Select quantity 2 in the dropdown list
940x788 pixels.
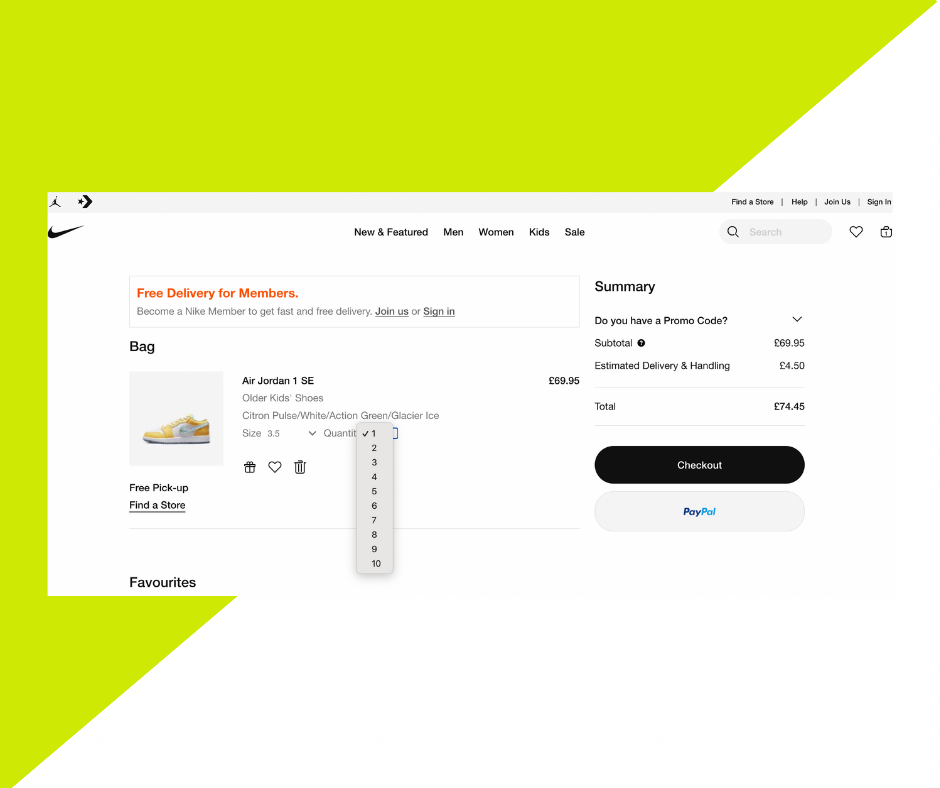click(x=374, y=448)
